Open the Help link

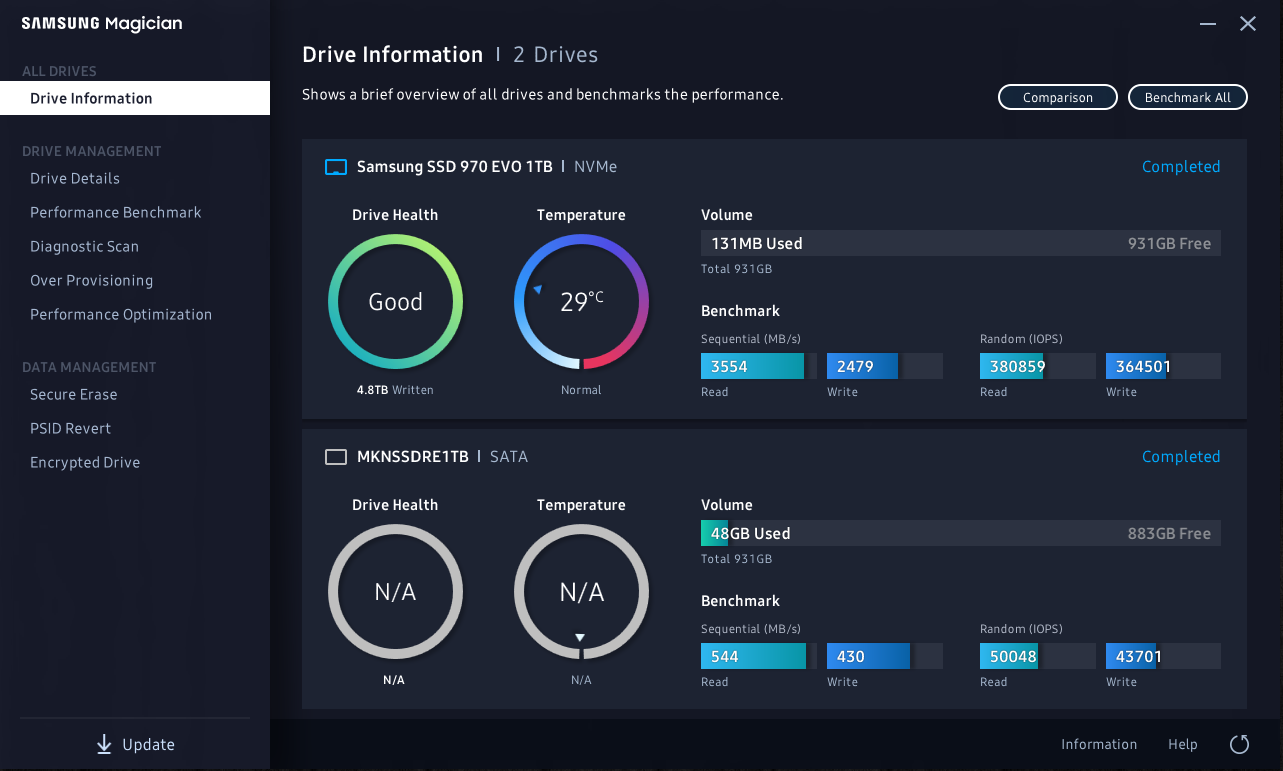click(x=1183, y=744)
